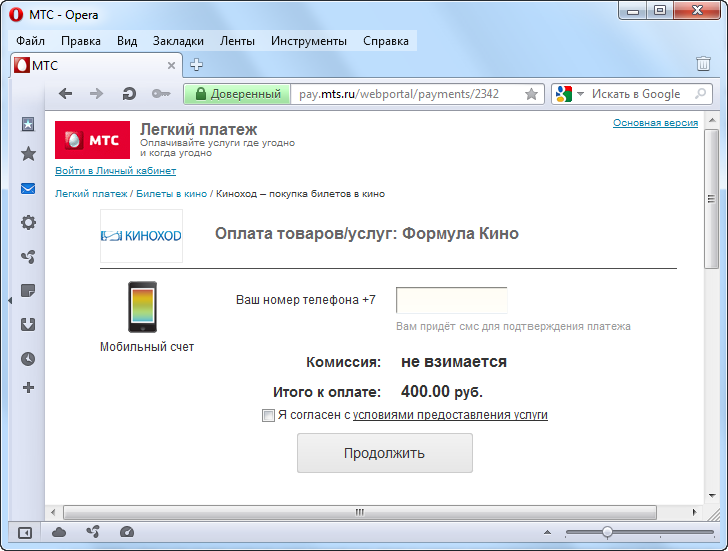
Task: Reload the page
Action: (x=129, y=94)
